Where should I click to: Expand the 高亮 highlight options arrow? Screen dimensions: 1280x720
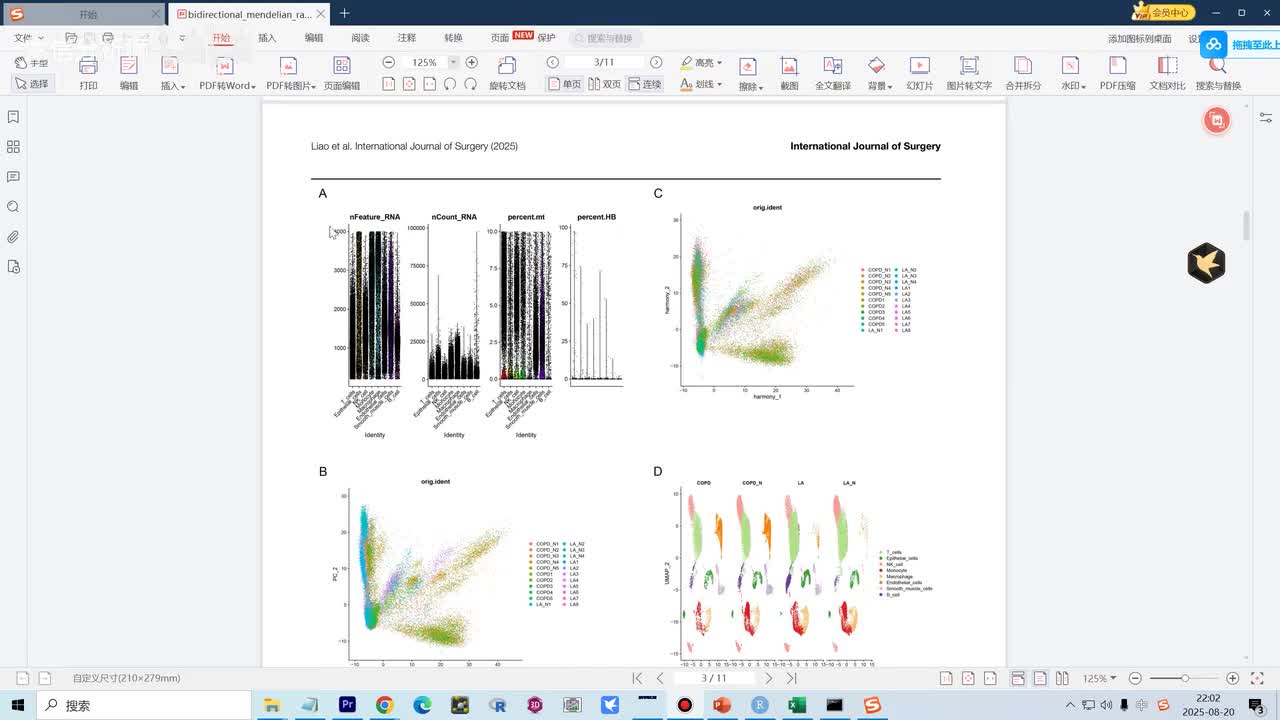pos(719,63)
